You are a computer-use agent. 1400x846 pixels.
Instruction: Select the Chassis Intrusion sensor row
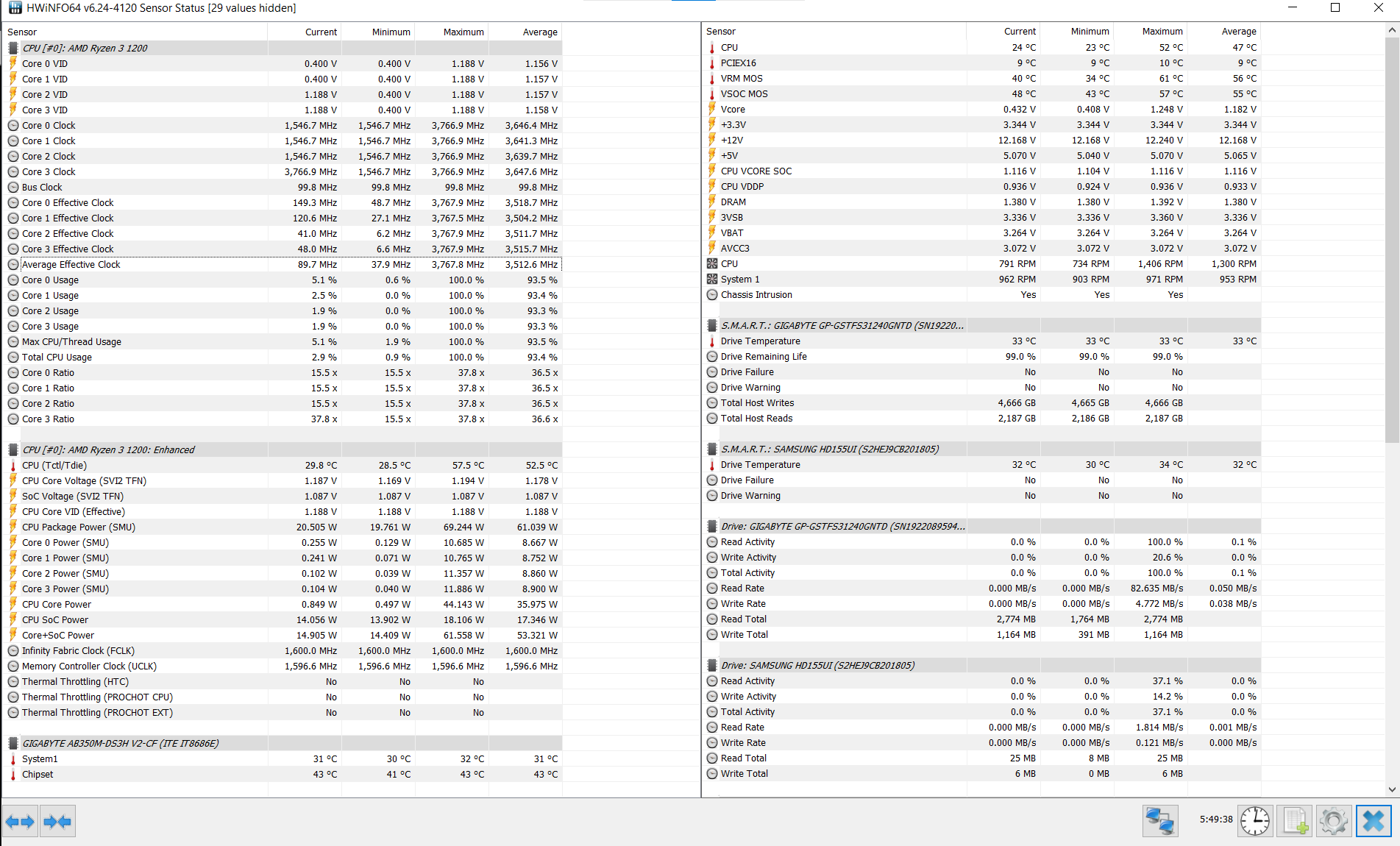point(756,295)
